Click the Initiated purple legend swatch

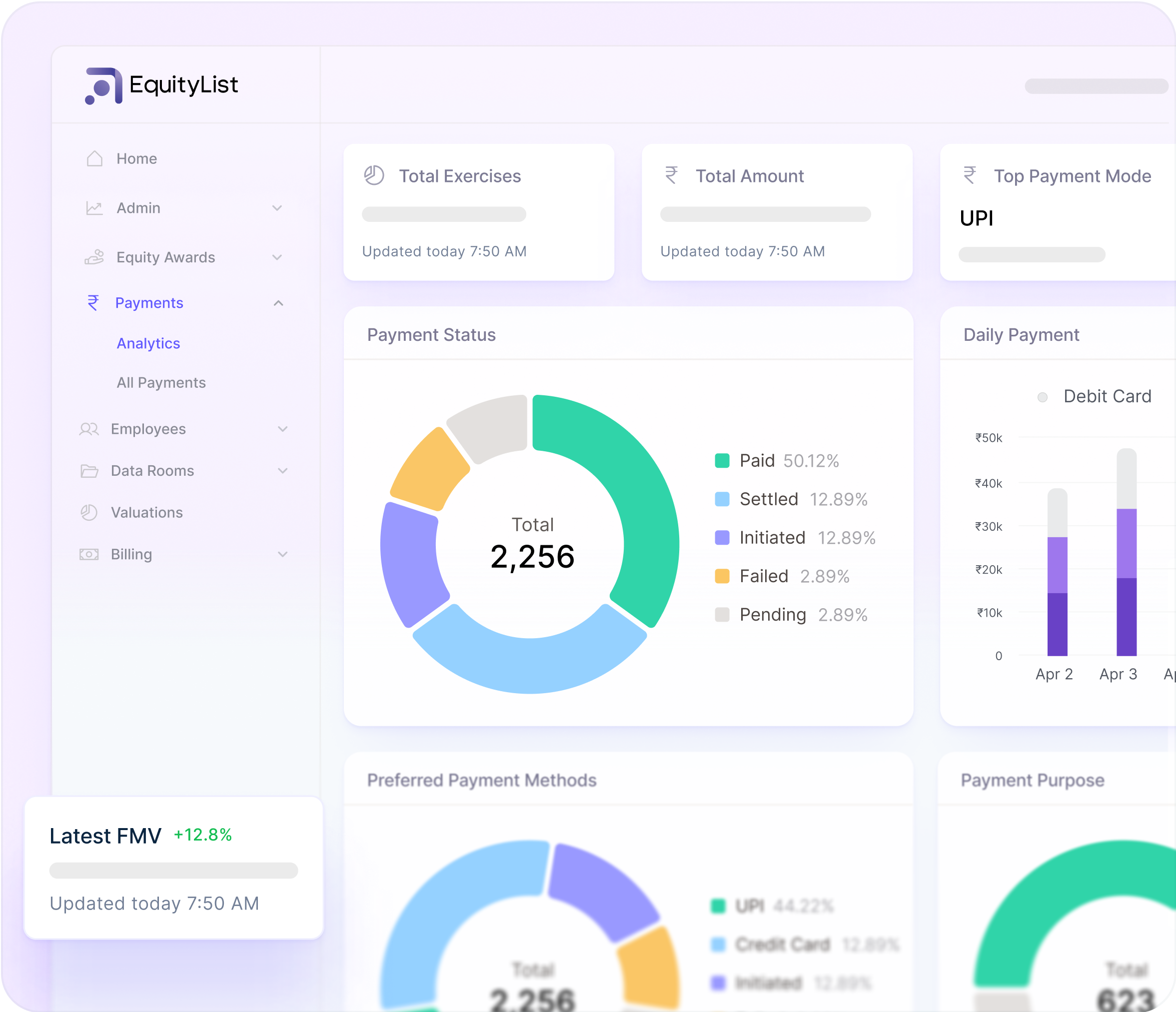click(721, 538)
